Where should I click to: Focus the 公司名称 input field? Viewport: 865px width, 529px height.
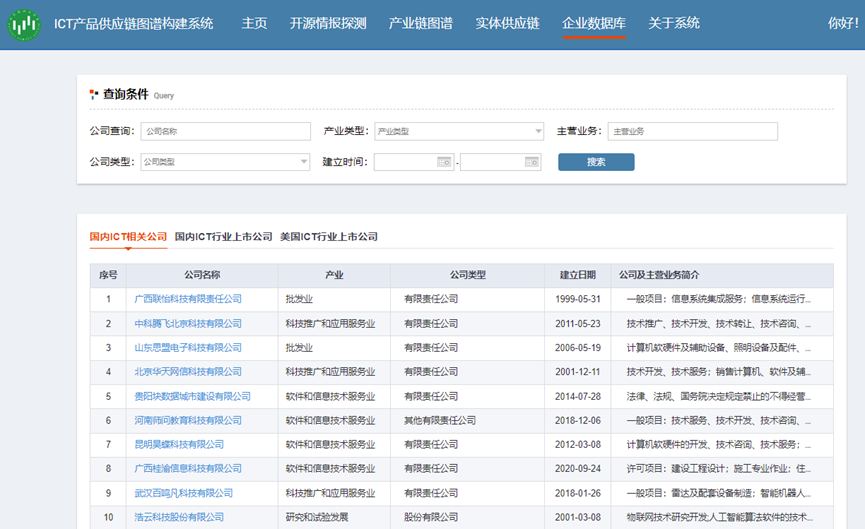pos(226,131)
